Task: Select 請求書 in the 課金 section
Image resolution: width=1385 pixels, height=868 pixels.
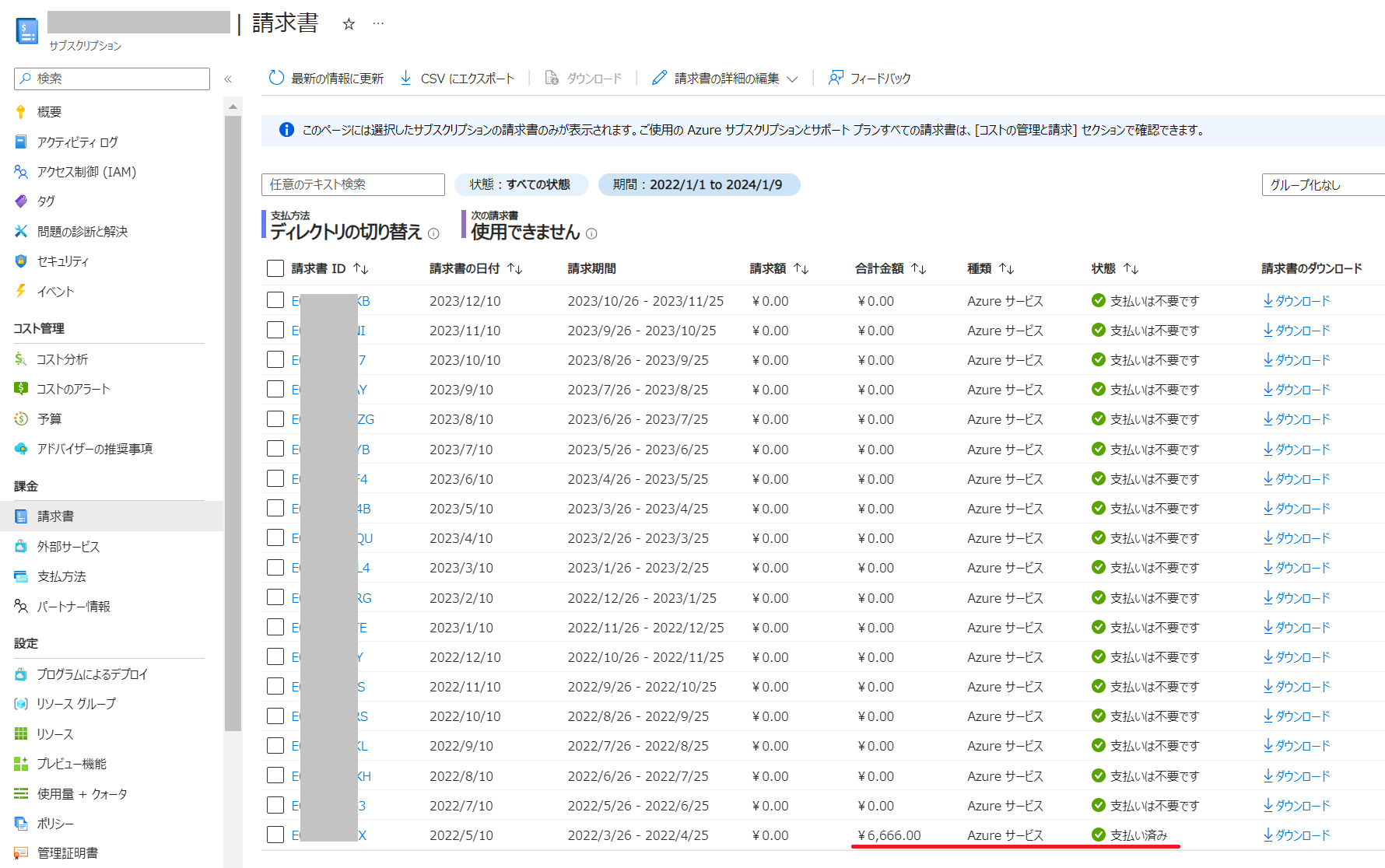Action: click(111, 516)
